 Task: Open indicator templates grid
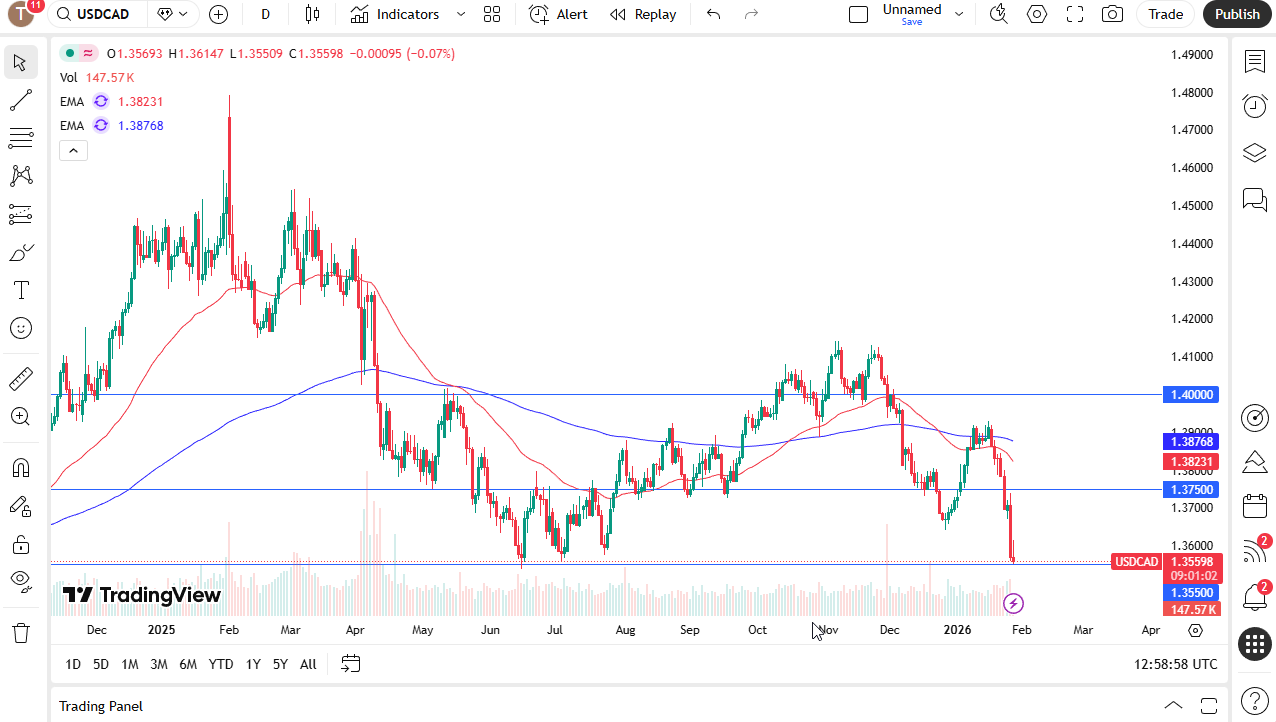(x=491, y=14)
